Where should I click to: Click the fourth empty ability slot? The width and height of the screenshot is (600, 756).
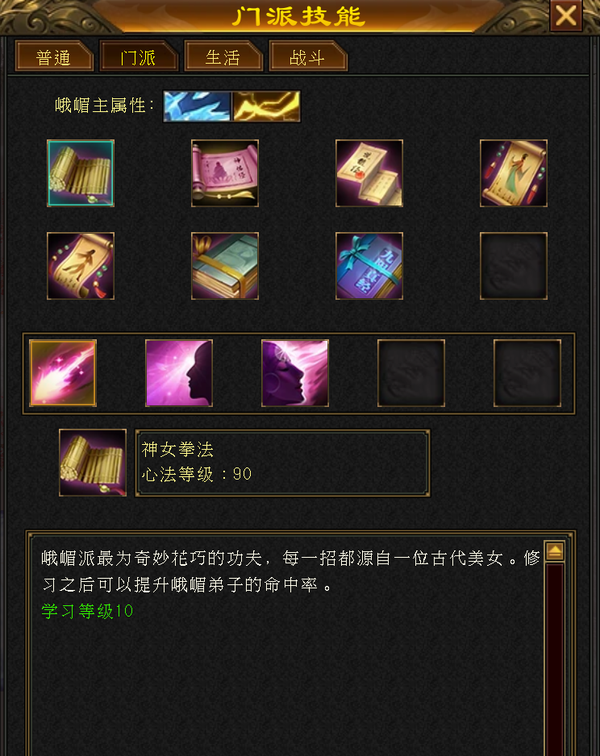pos(411,373)
